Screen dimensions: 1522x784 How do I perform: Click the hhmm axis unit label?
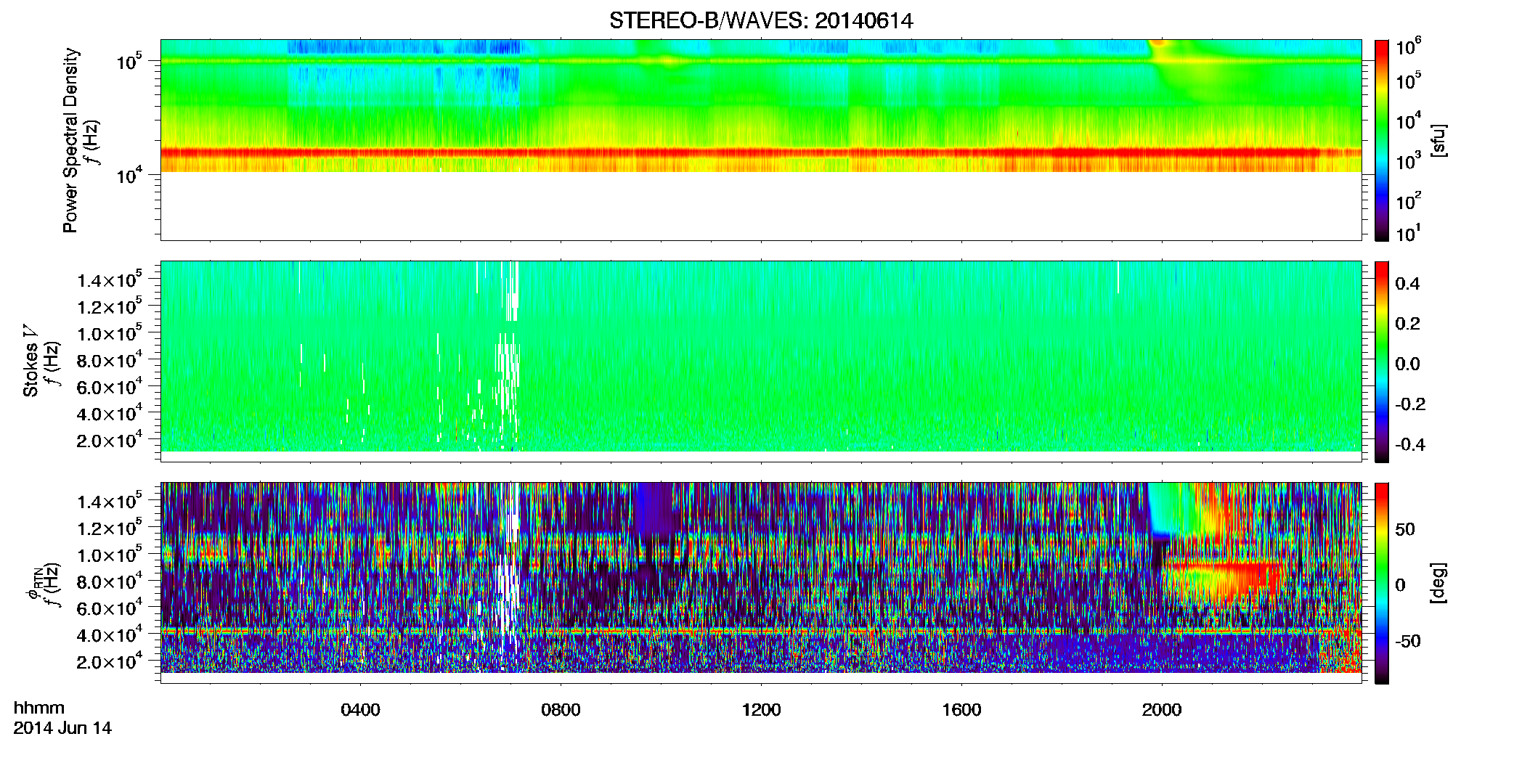(39, 709)
